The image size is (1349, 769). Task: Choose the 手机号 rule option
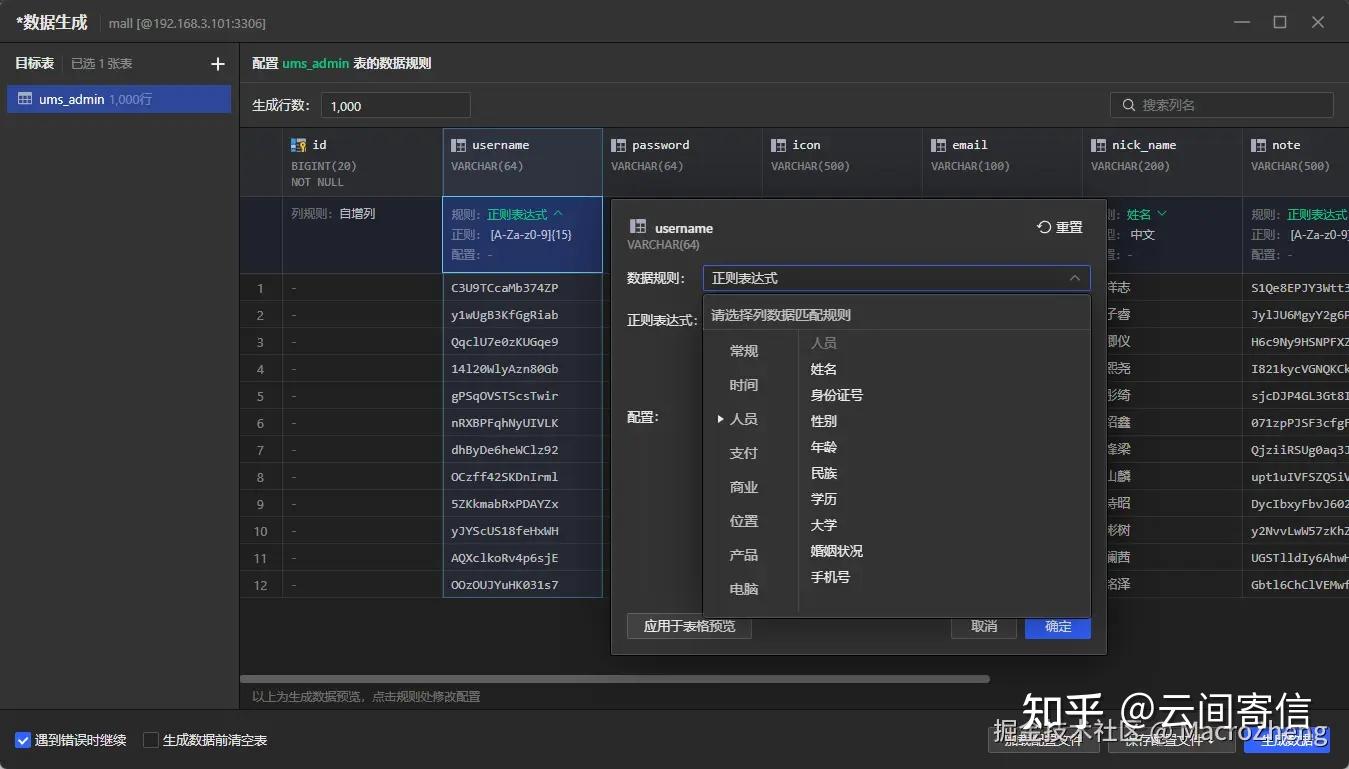830,577
